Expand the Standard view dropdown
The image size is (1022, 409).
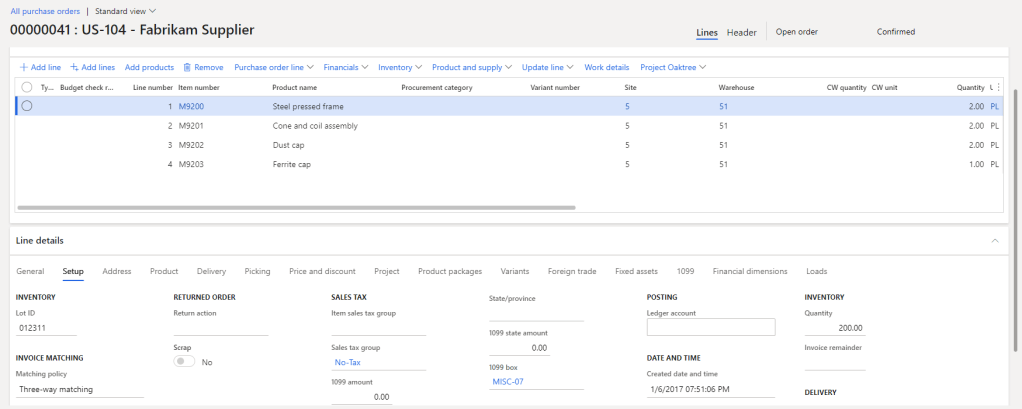[x=126, y=10]
